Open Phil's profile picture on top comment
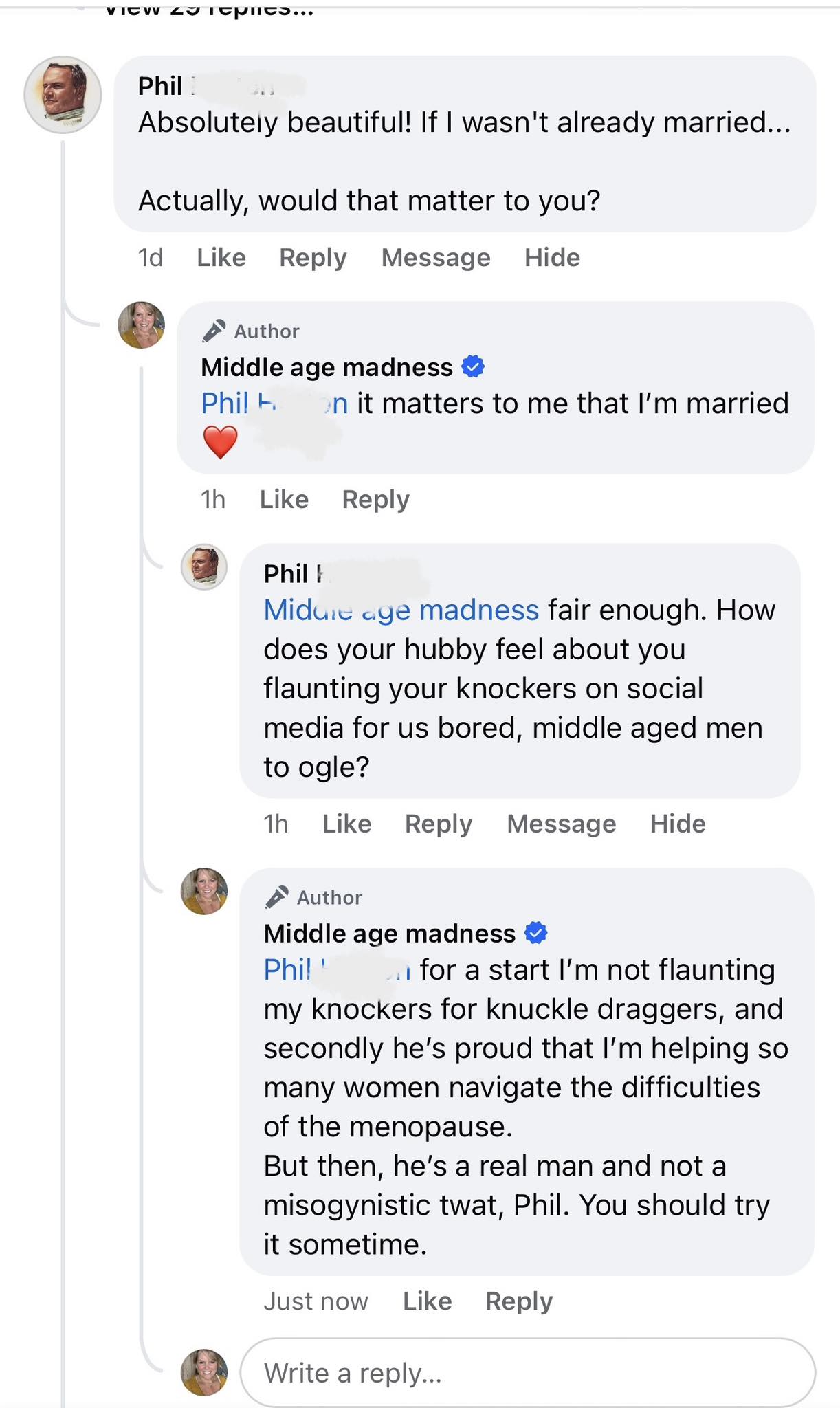Screen dimensions: 840x1408 (63, 95)
